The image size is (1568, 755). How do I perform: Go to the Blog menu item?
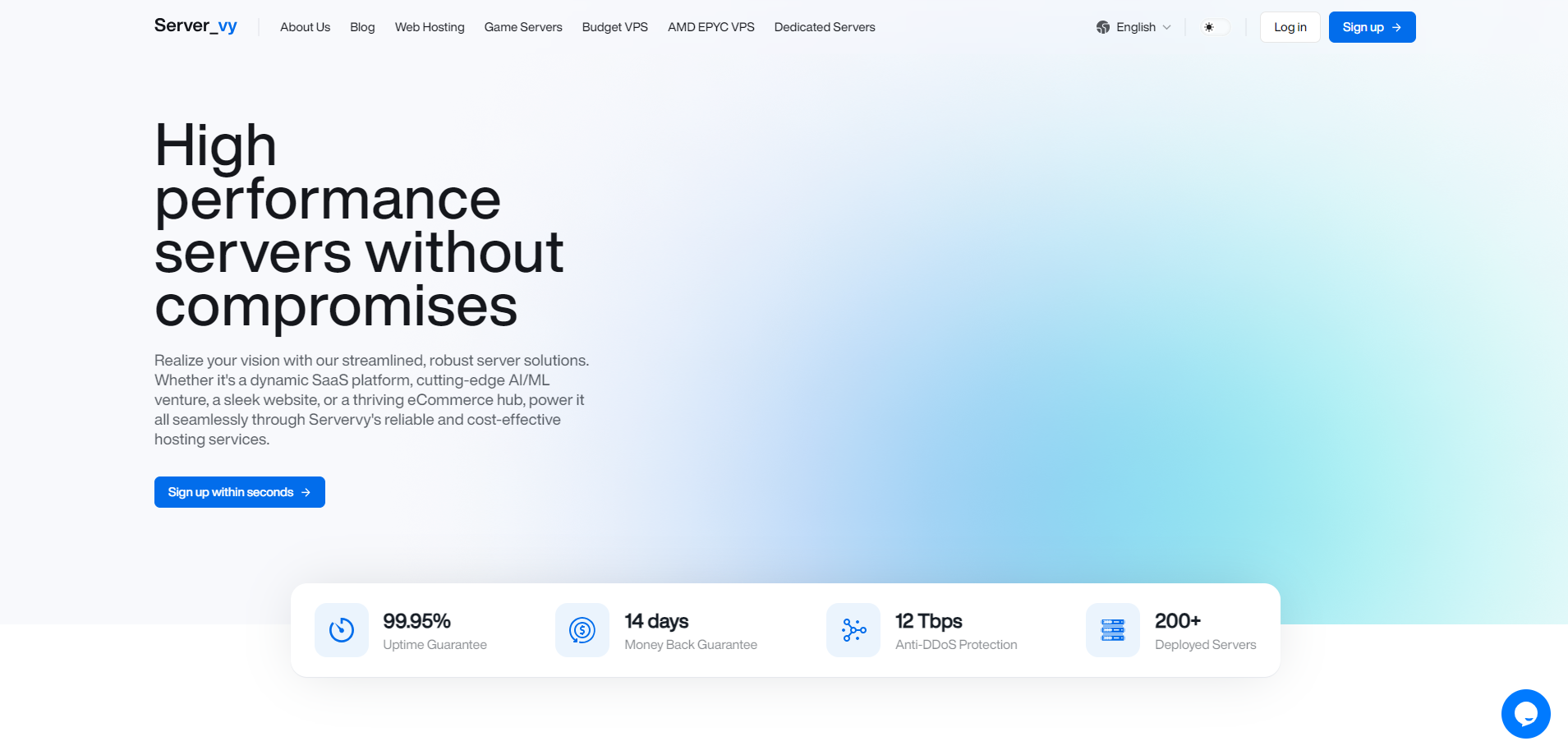(x=362, y=27)
